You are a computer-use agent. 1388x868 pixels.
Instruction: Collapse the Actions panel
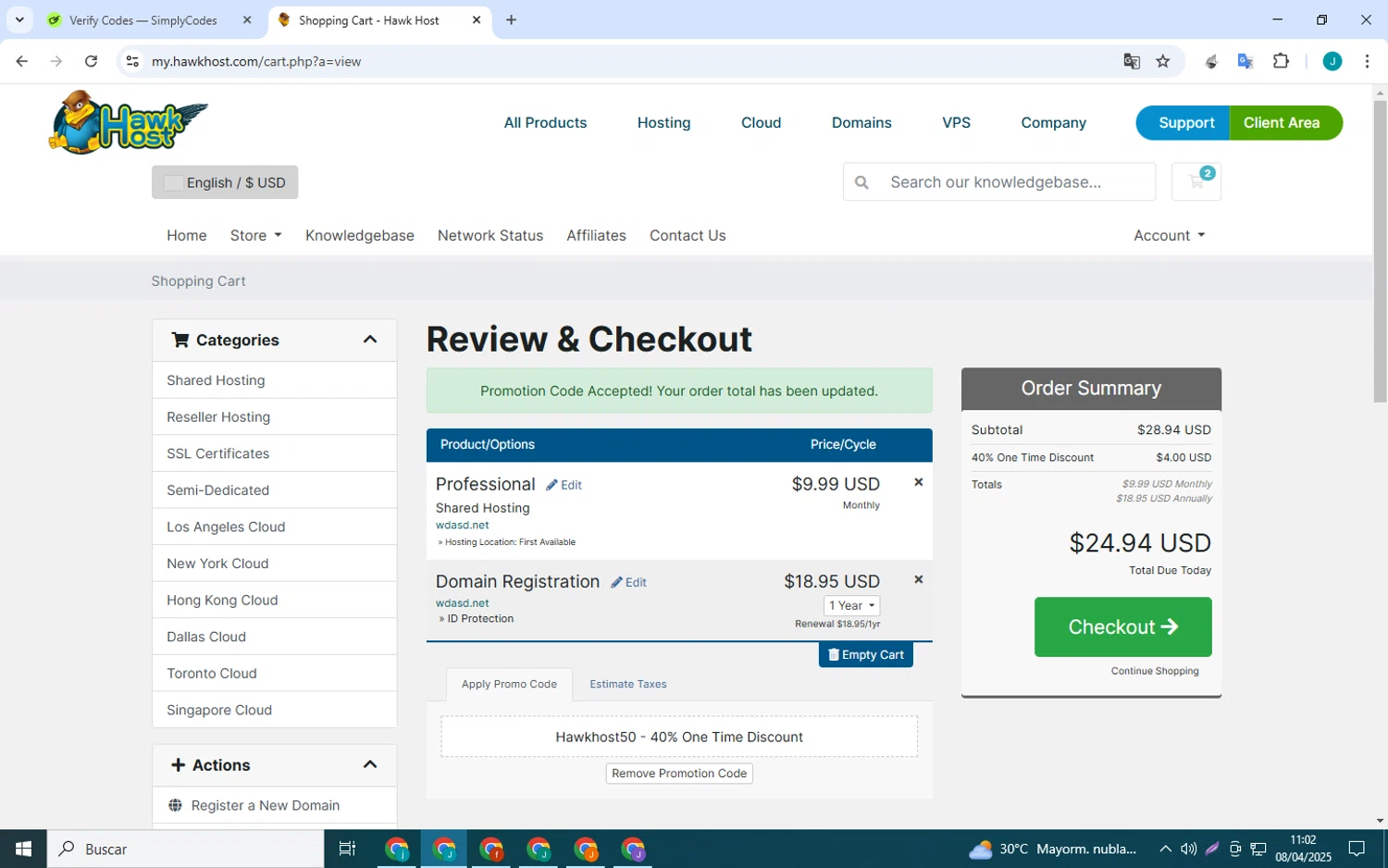[370, 764]
